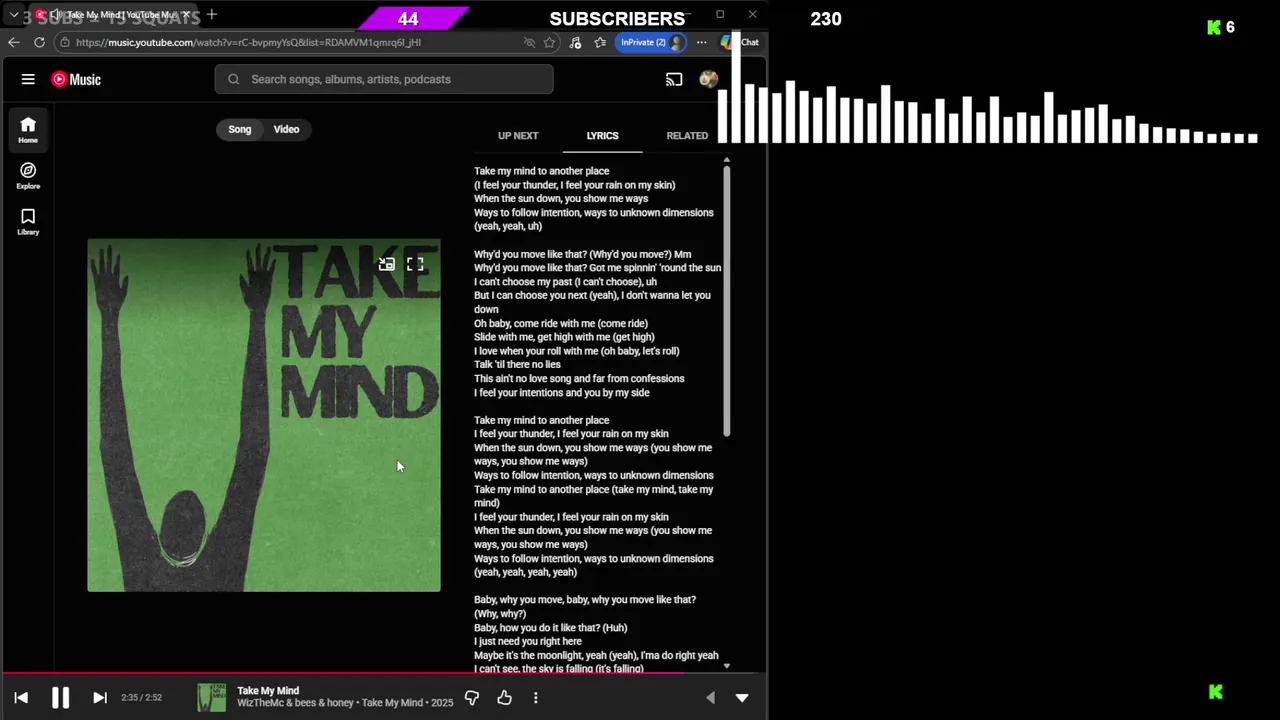Open the YouTube Music hamburger guide menu
Screen dimensions: 1280x720
click(x=28, y=79)
